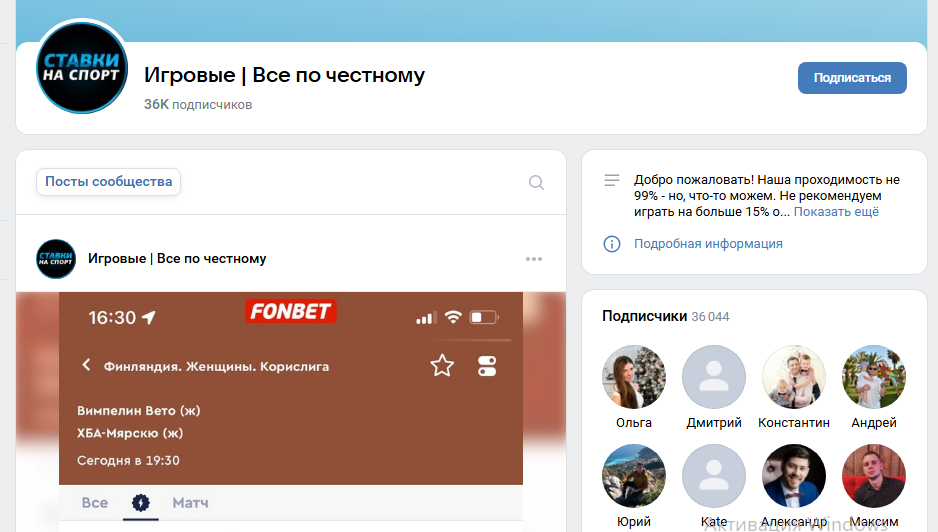The height and width of the screenshot is (532, 938).
Task: Click the 16:30 clock in the image
Action: tap(112, 318)
